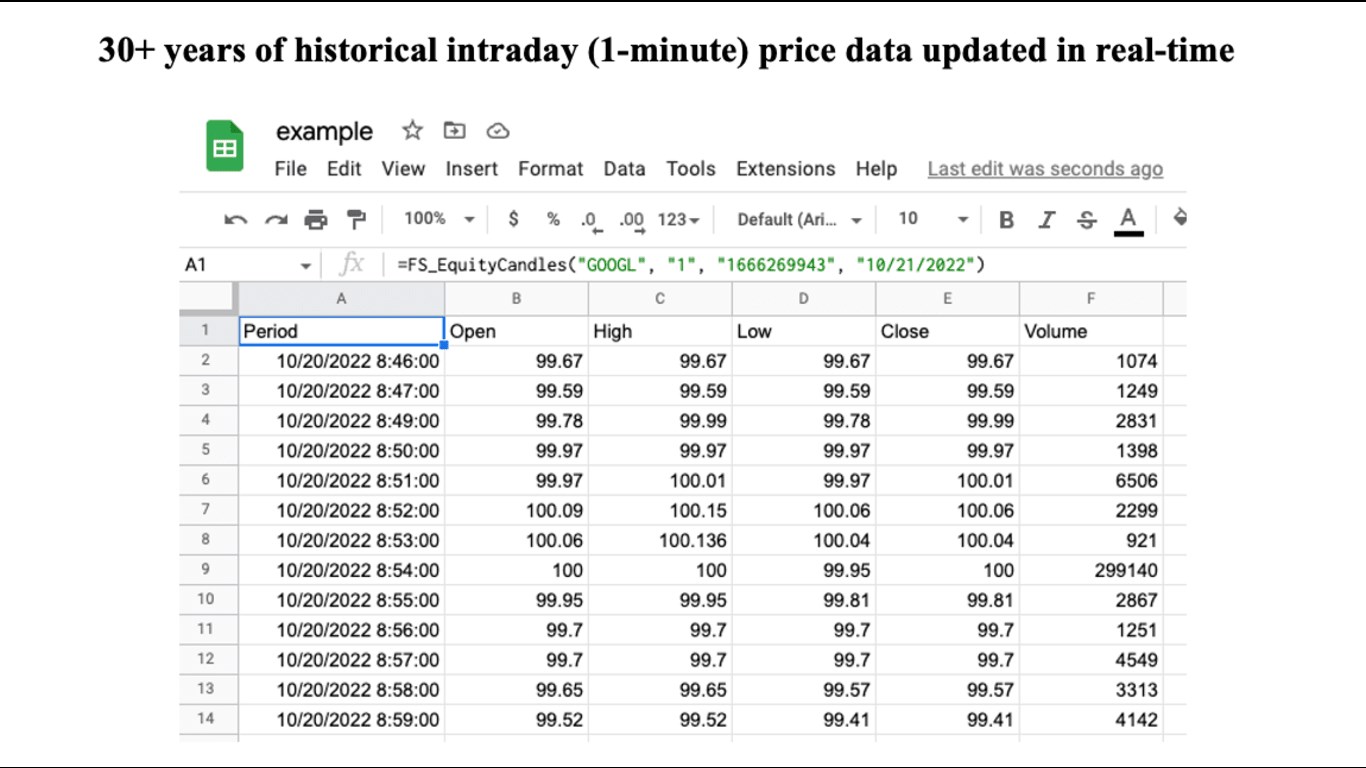Open the text color picker
This screenshot has width=1366, height=768.
[1128, 220]
